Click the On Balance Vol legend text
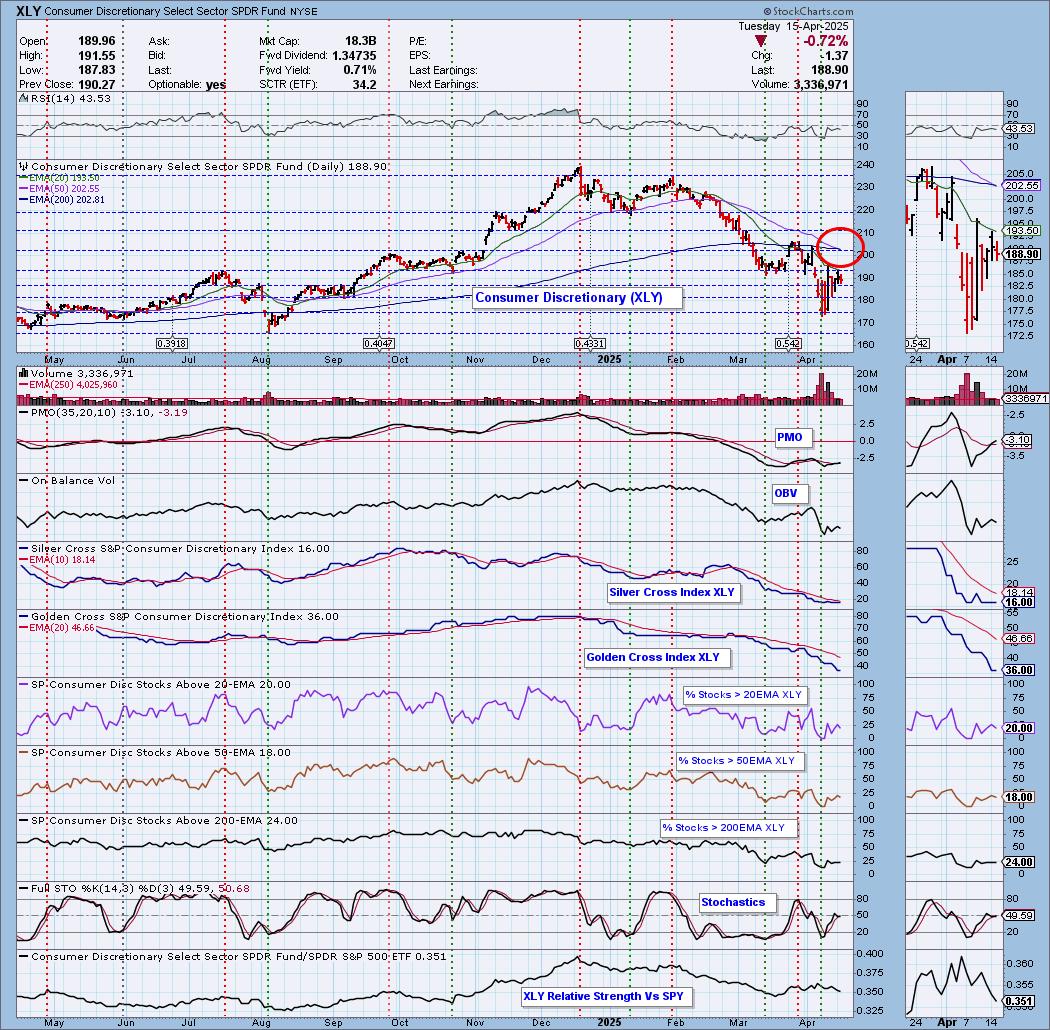This screenshot has height=1030, width=1050. [x=73, y=481]
